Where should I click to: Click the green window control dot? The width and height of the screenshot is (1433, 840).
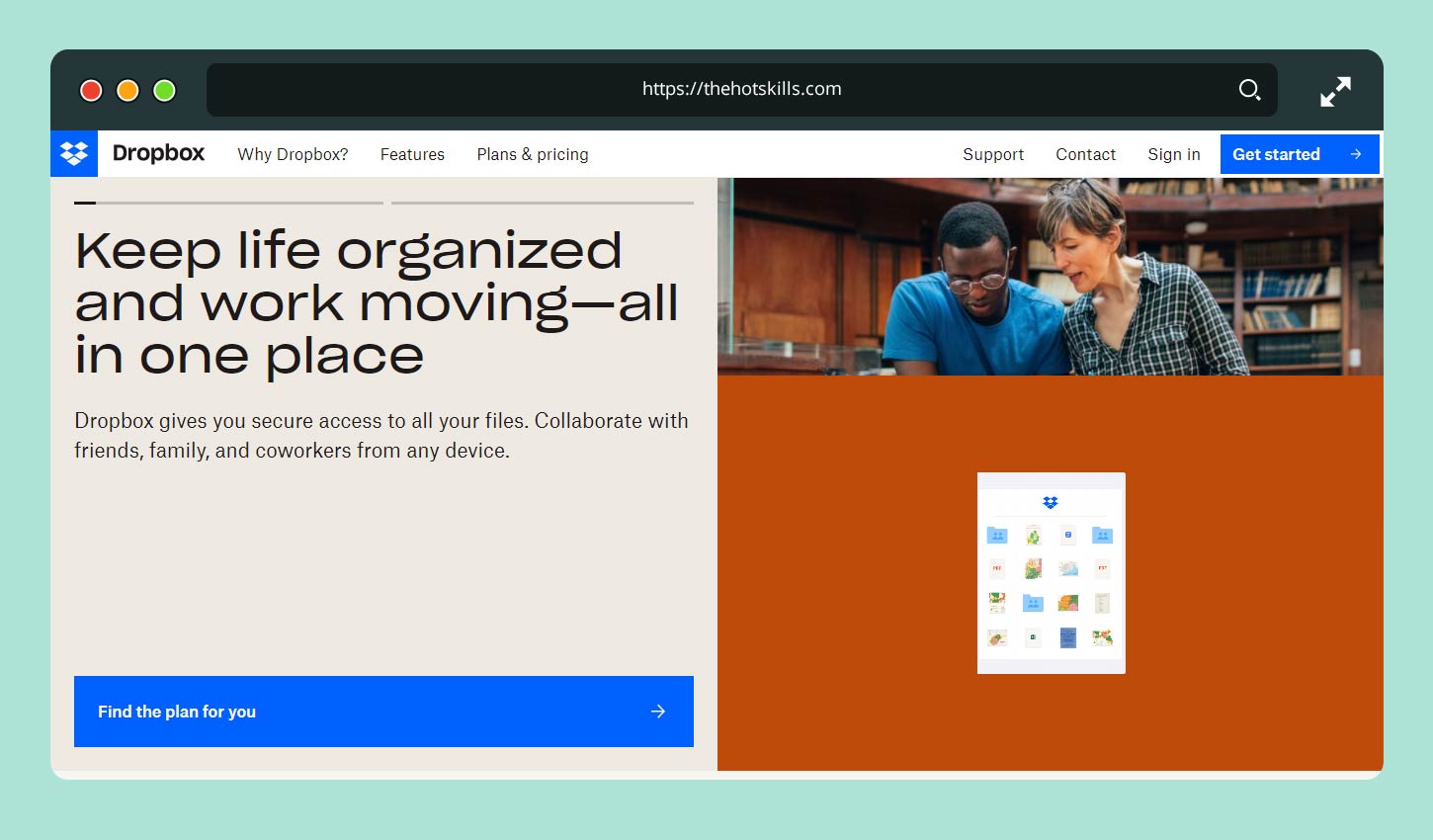pos(165,91)
